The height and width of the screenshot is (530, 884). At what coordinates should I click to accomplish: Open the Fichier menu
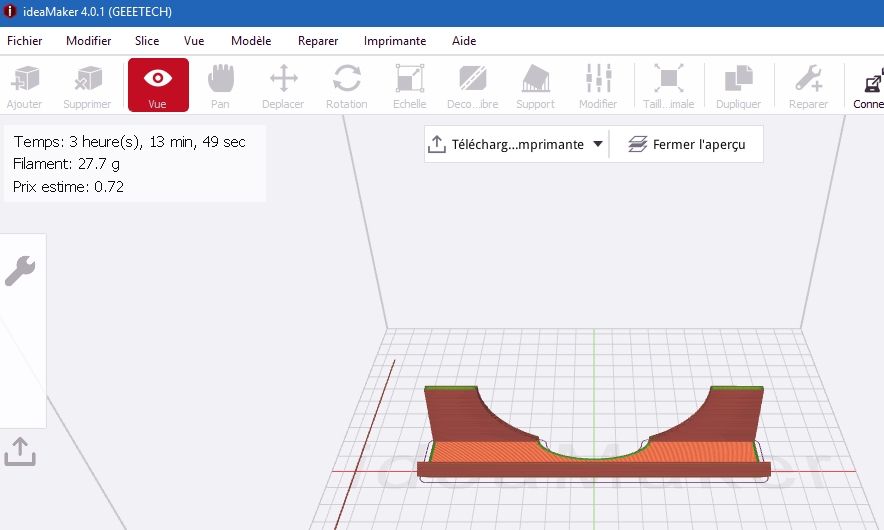pyautogui.click(x=24, y=41)
